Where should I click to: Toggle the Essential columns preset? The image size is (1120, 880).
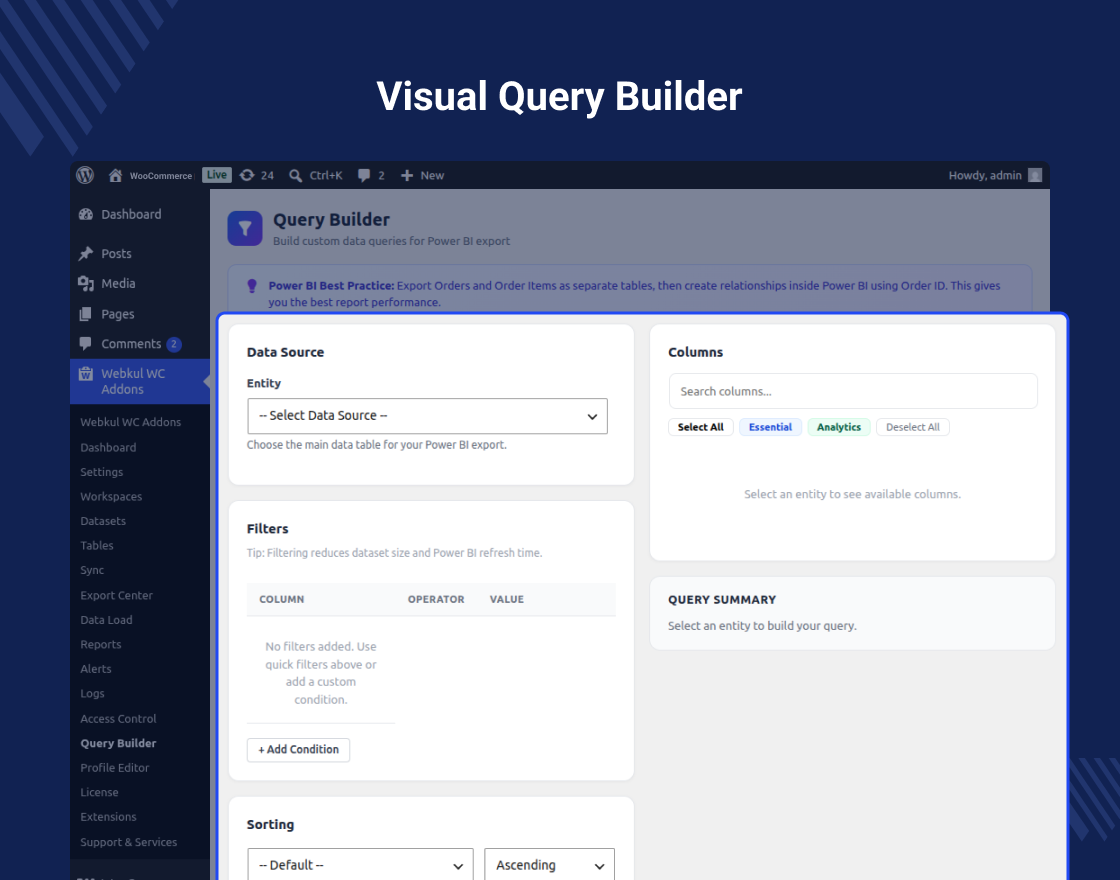pyautogui.click(x=770, y=427)
